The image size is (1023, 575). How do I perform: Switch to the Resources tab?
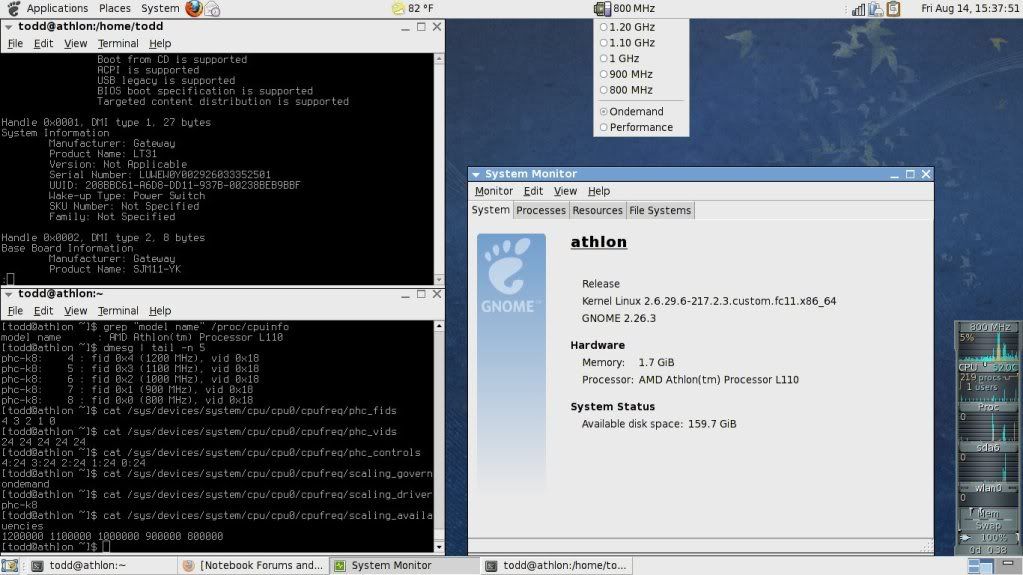point(597,210)
